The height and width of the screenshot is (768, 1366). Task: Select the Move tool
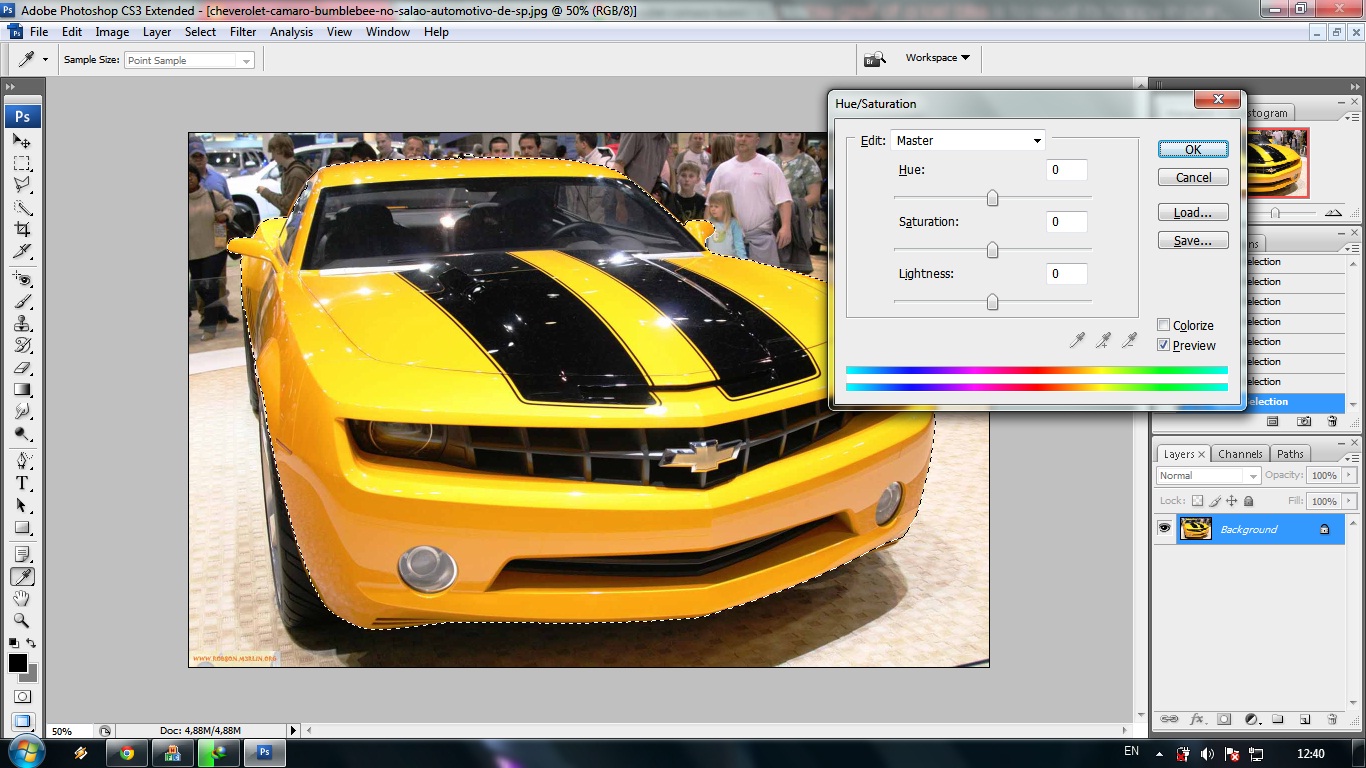[x=22, y=142]
